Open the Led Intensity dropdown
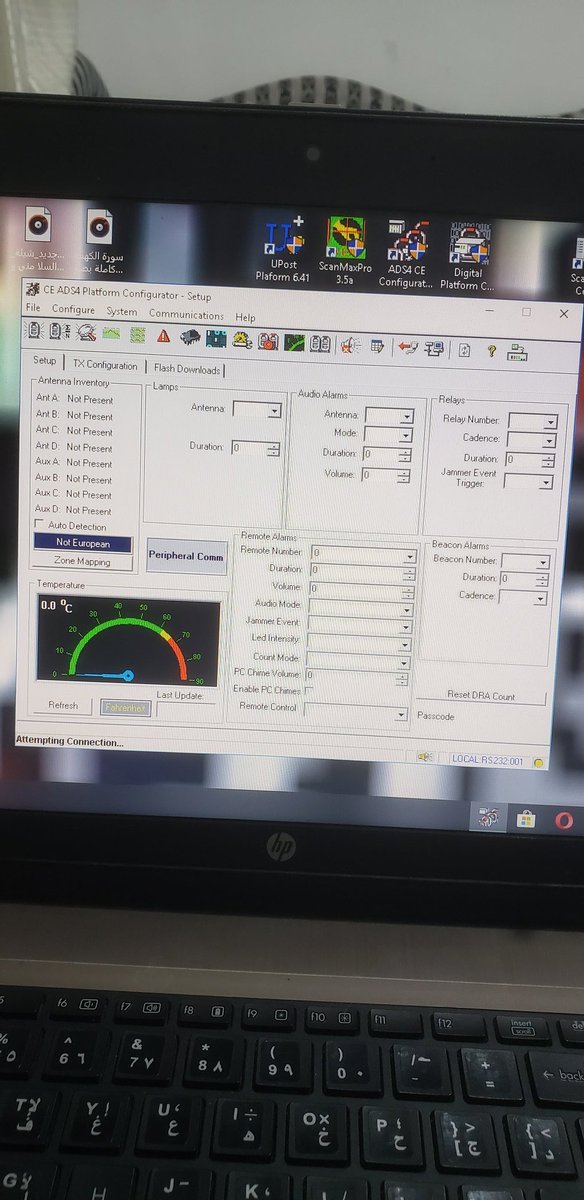Image resolution: width=584 pixels, height=1200 pixels. [360, 642]
